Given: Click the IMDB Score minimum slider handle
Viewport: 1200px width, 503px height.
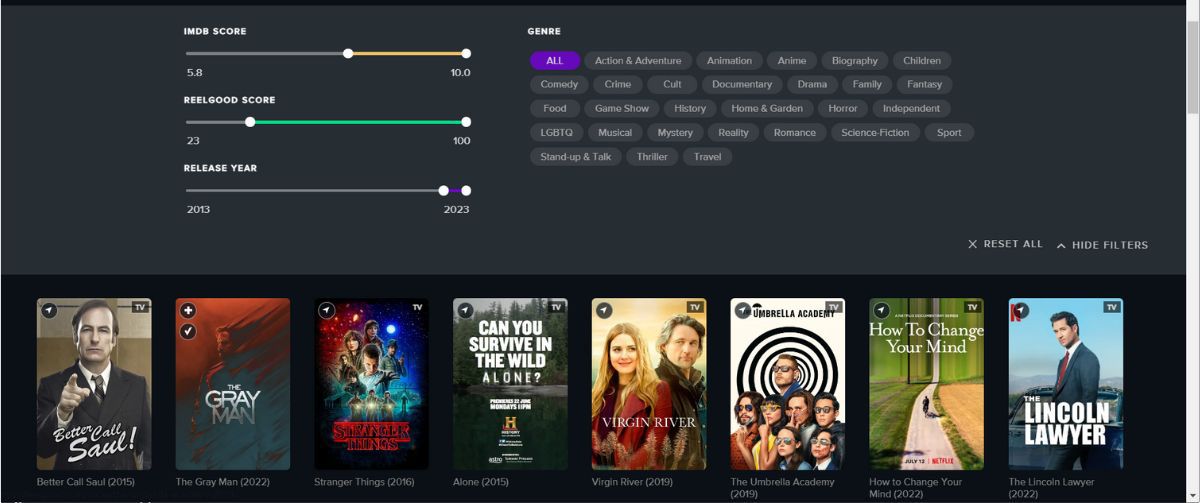Looking at the screenshot, I should click(348, 53).
